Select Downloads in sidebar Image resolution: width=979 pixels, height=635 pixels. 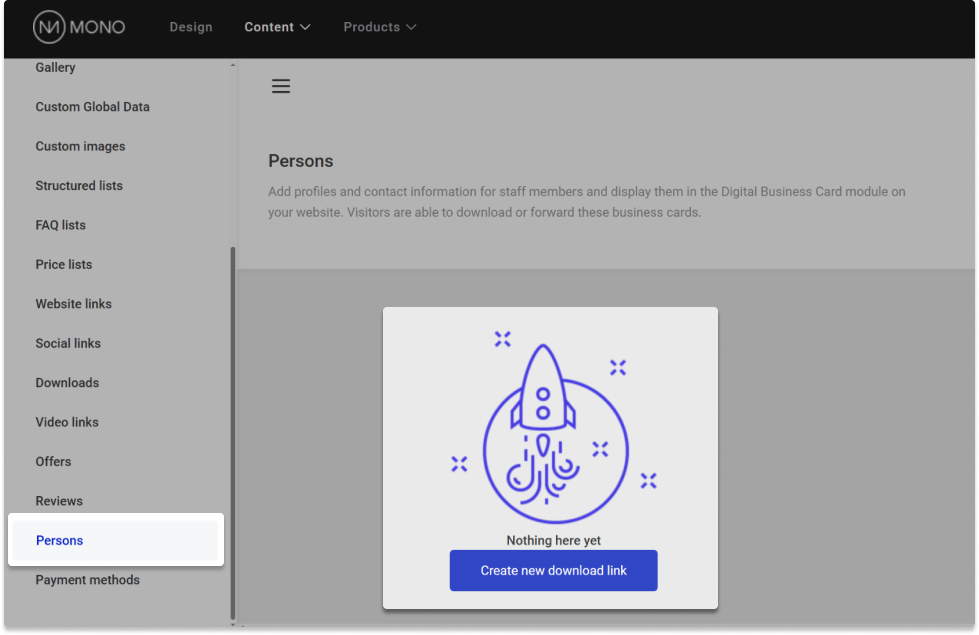coord(67,383)
